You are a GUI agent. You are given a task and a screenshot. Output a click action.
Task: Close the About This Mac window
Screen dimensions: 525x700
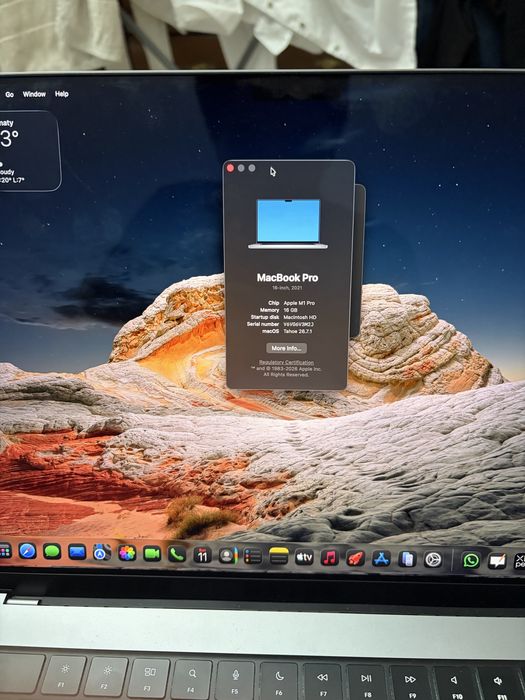point(230,168)
